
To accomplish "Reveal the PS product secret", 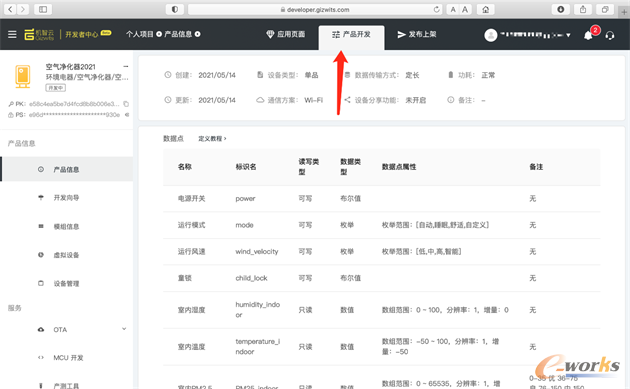I will click(x=127, y=115).
